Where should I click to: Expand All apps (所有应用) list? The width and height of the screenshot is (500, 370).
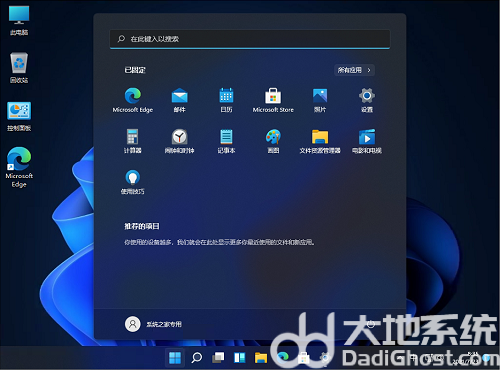[x=354, y=70]
